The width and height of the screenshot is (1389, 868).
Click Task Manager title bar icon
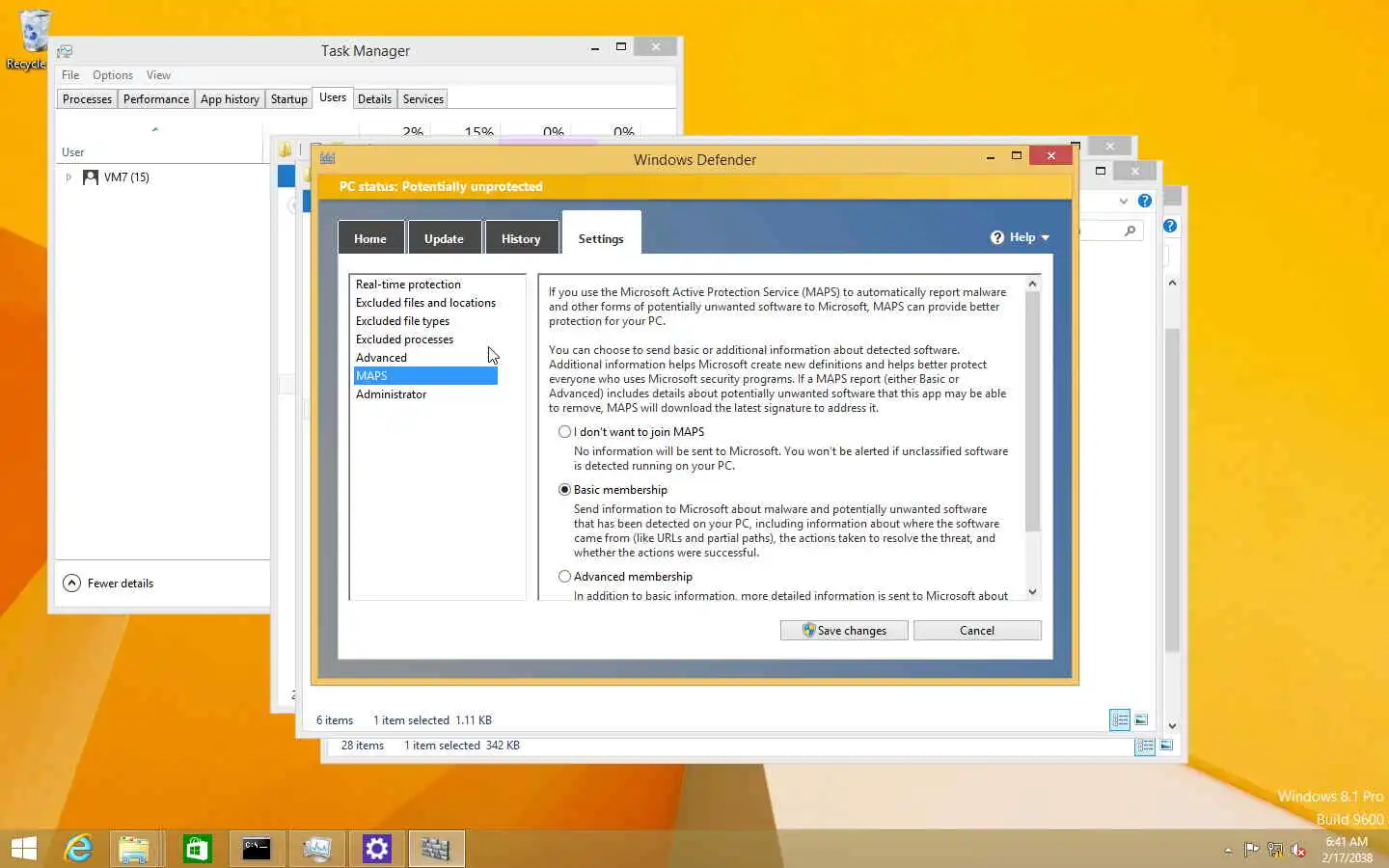pos(65,51)
